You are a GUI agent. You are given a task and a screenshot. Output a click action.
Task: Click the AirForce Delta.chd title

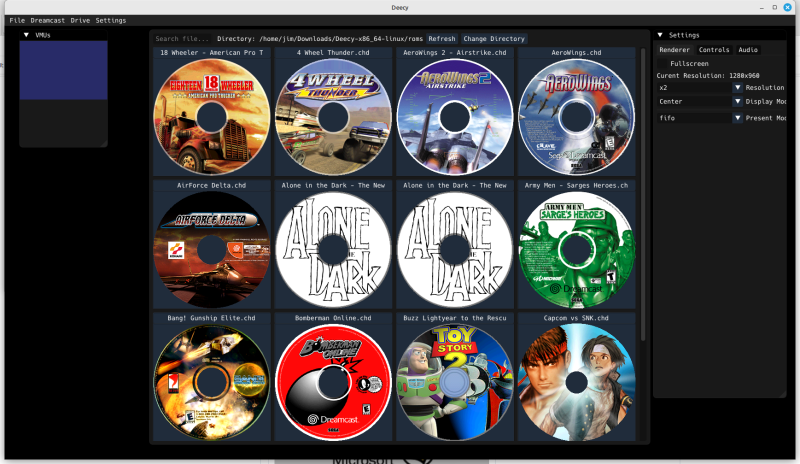click(x=212, y=185)
